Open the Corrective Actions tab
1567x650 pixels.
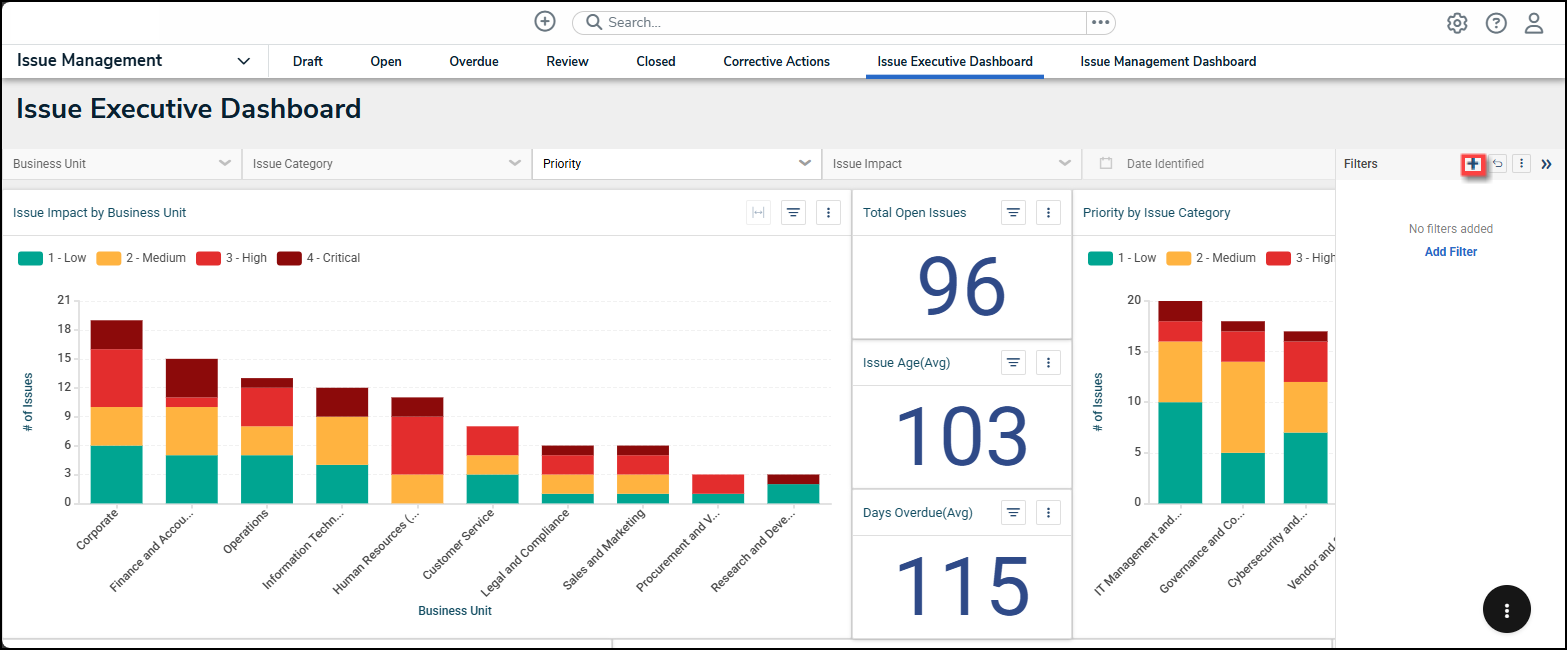tap(776, 62)
